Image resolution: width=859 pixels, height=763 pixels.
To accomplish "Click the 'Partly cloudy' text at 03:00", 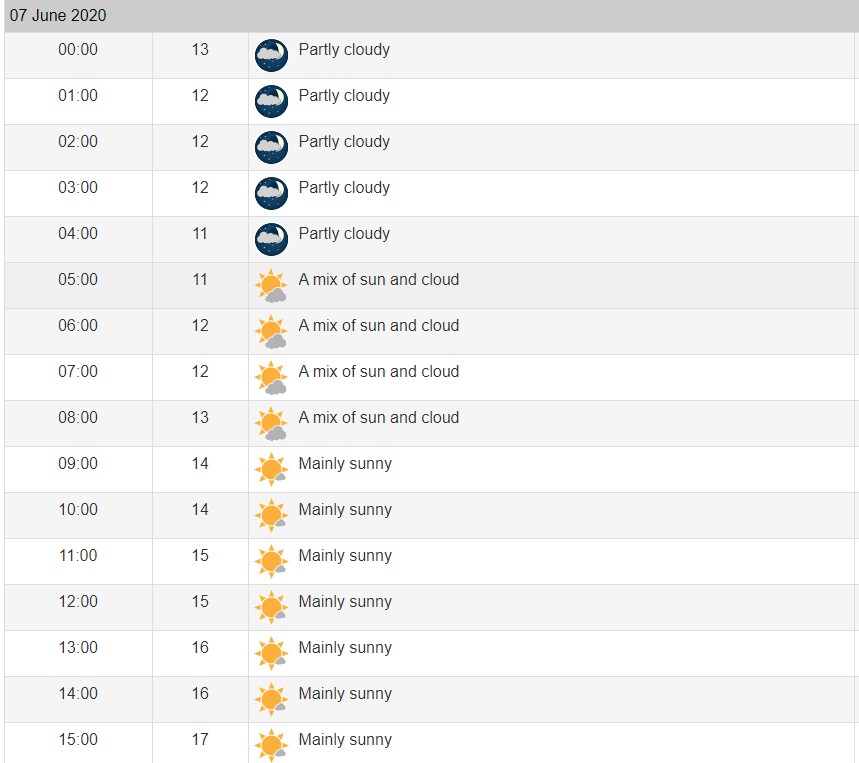I will [344, 188].
